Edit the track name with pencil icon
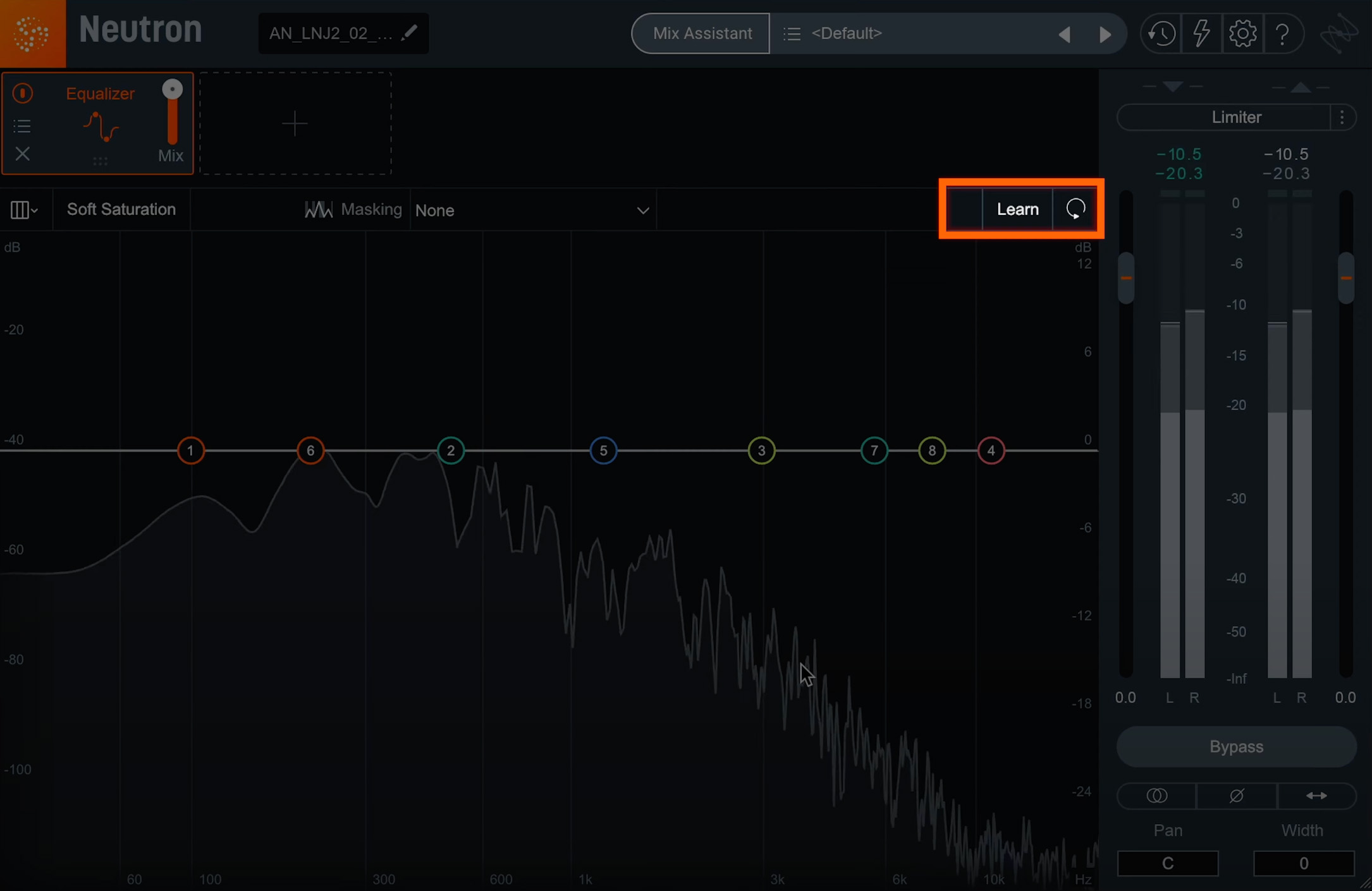This screenshot has width=1372, height=891. point(410,32)
